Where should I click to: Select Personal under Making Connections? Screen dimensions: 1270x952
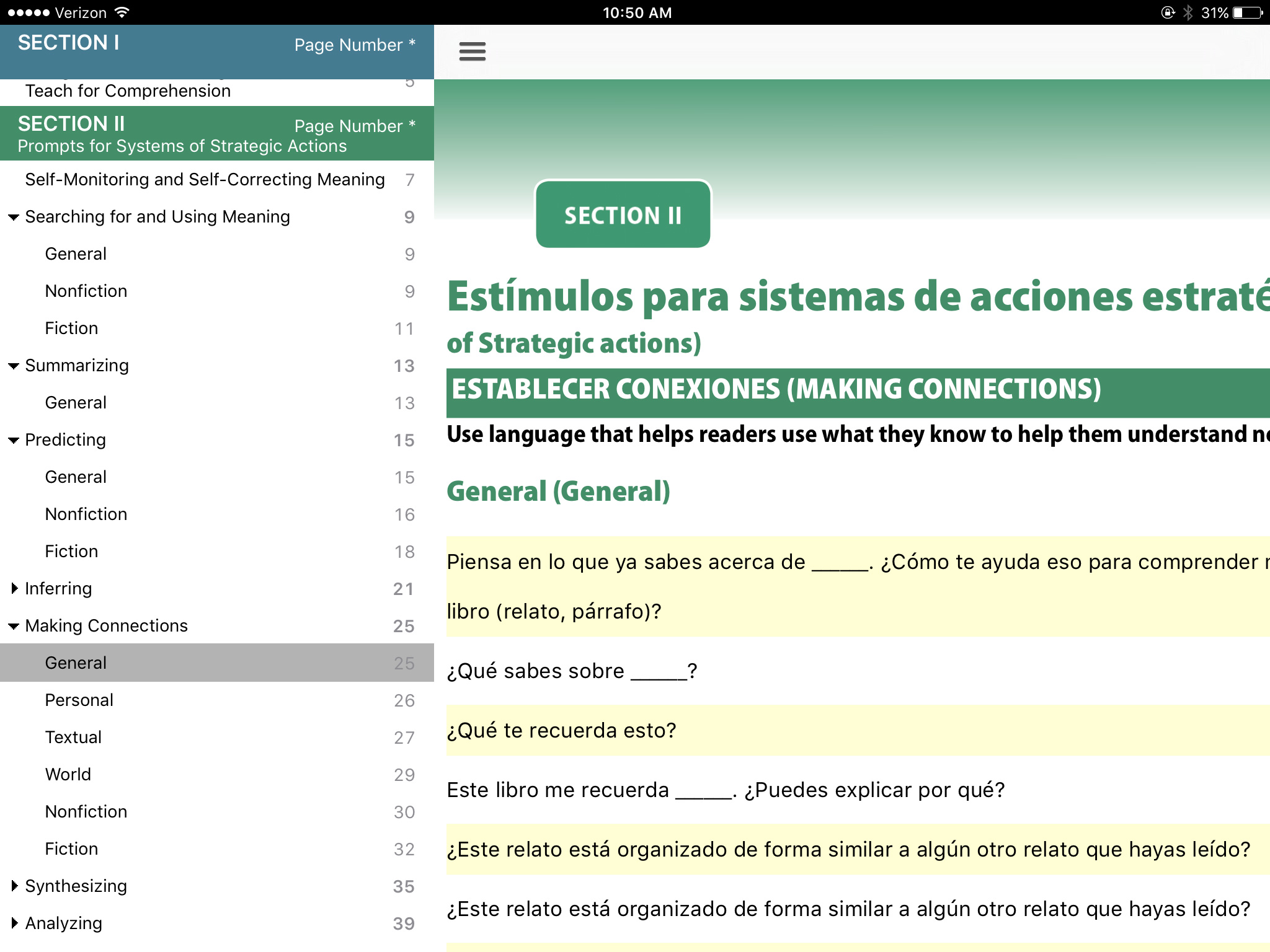79,700
